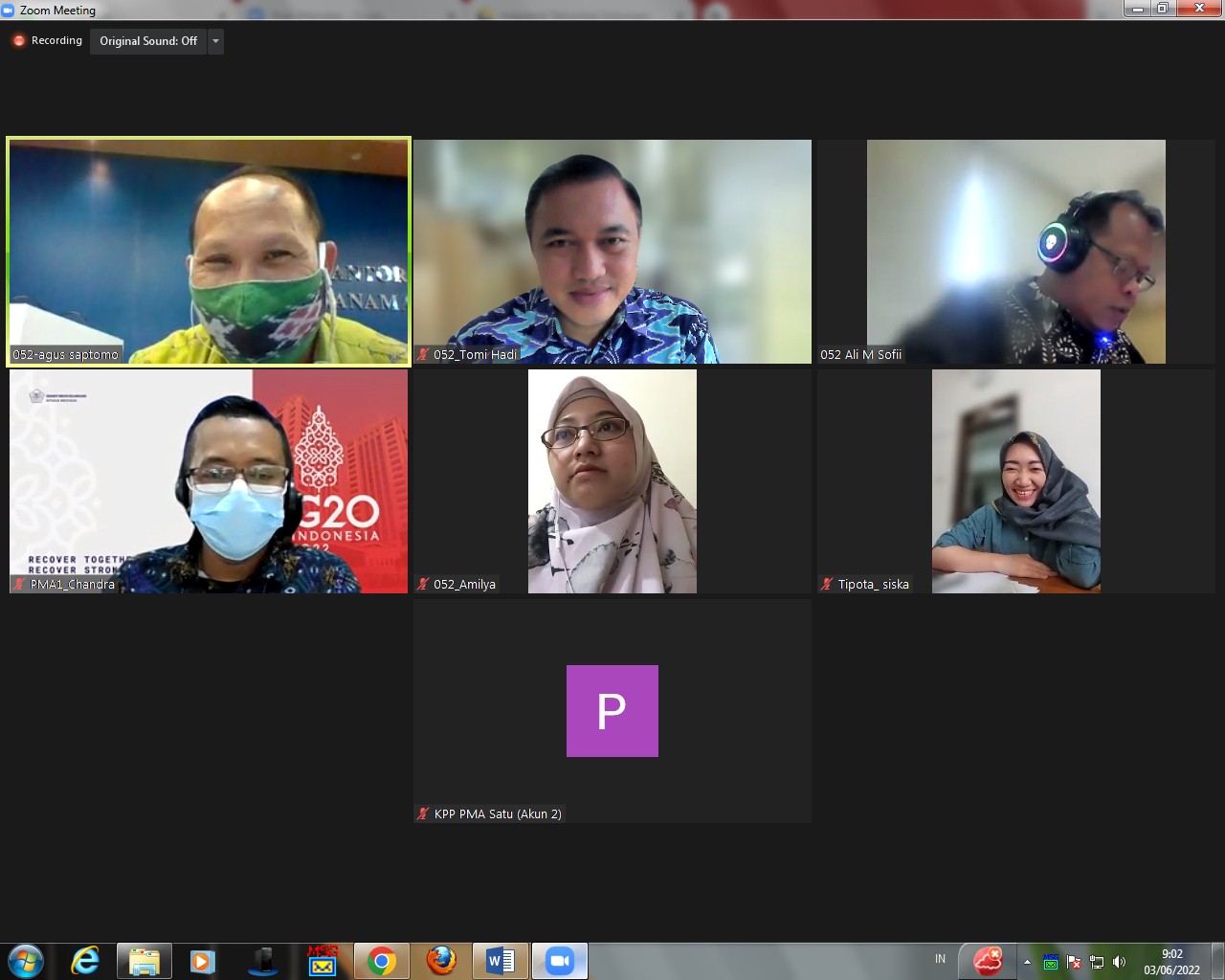Viewport: 1225px width, 980px height.
Task: Switch to Firefox in the taskbar
Action: [x=440, y=961]
